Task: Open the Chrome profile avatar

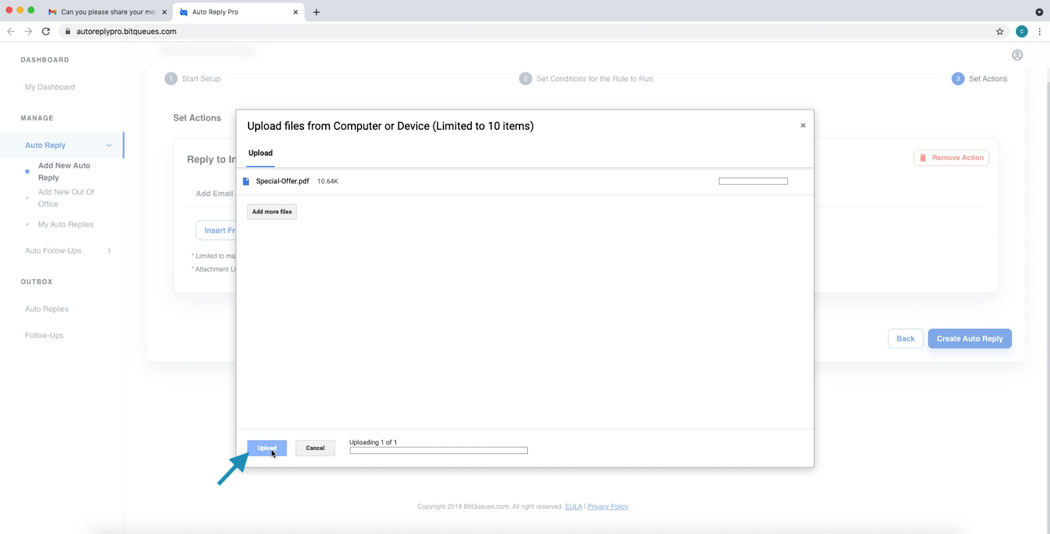Action: 1021,31
